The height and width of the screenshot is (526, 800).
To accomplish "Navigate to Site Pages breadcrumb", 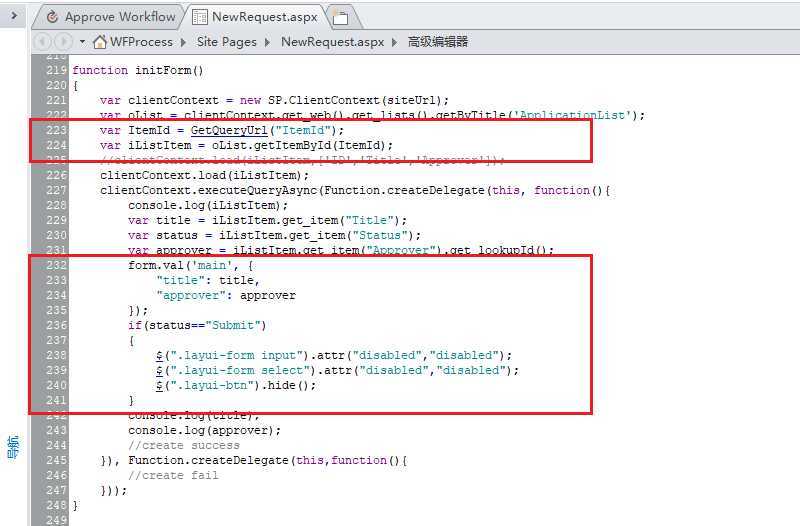I will click(227, 42).
